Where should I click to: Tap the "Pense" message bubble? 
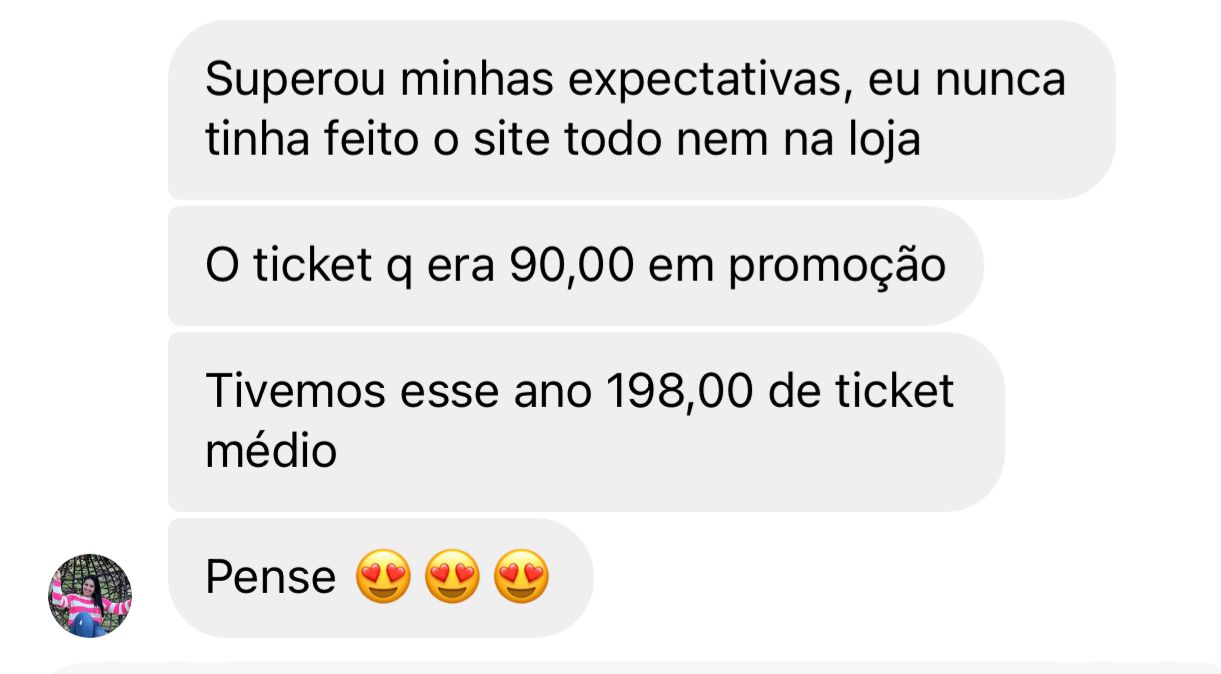[x=380, y=578]
